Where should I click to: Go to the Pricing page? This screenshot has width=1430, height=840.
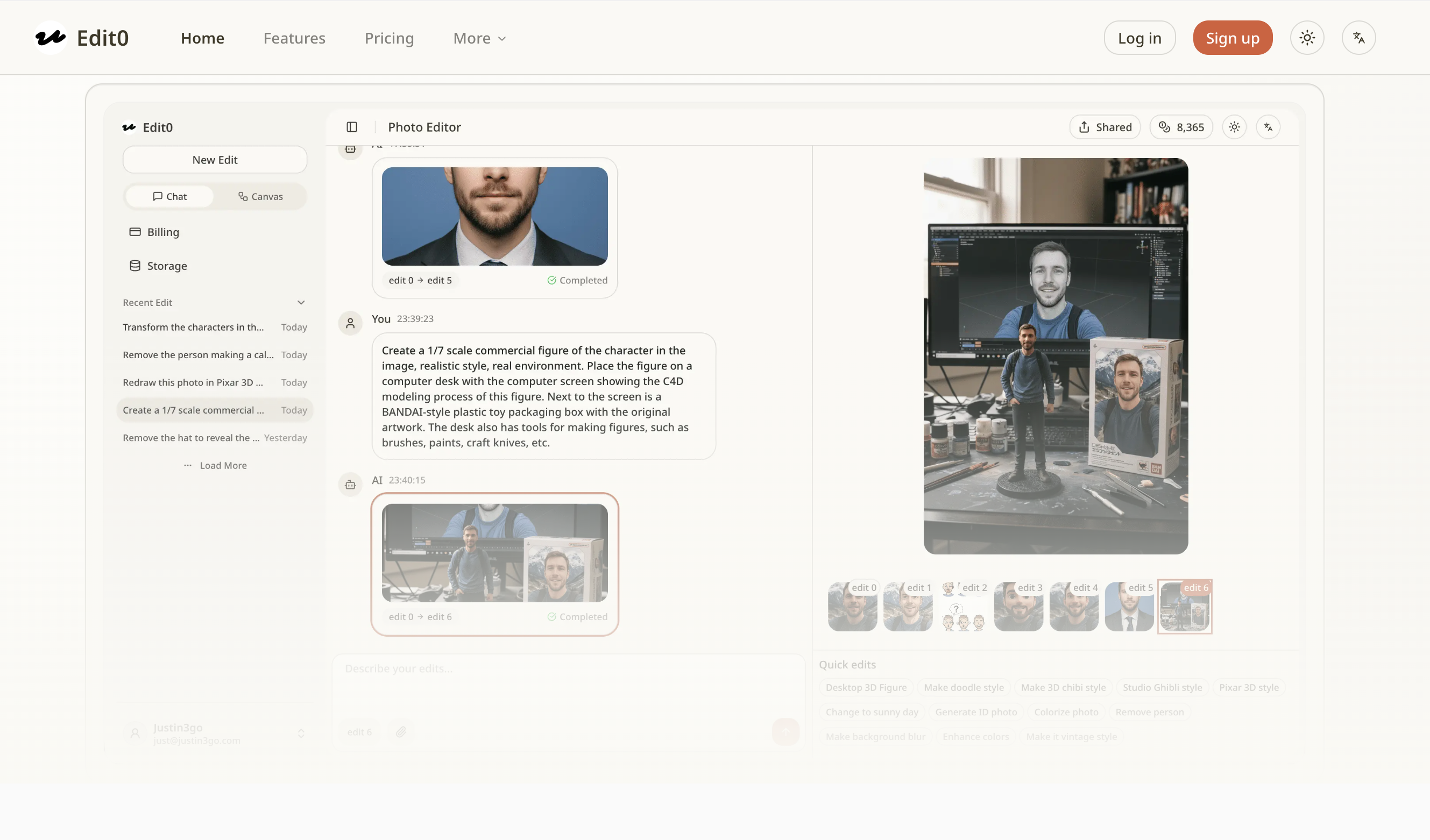390,38
